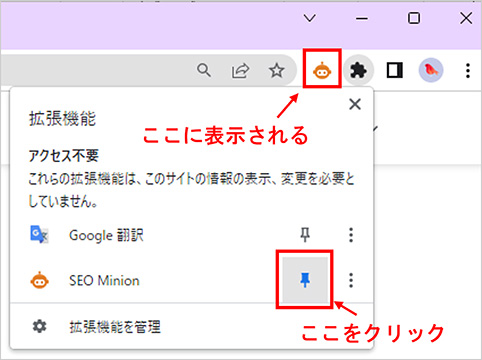Viewport: 482px width, 360px height.
Task: Click the share this page icon
Action: pyautogui.click(x=240, y=70)
